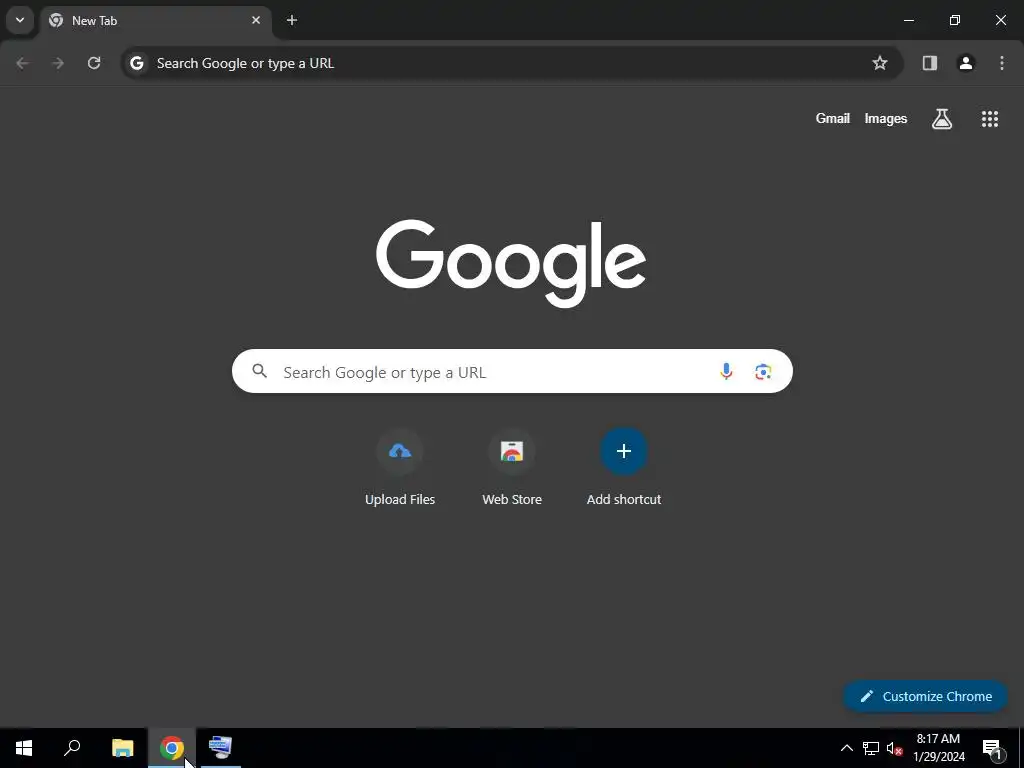This screenshot has height=768, width=1024.
Task: Toggle the Chrome side panel
Action: [930, 63]
